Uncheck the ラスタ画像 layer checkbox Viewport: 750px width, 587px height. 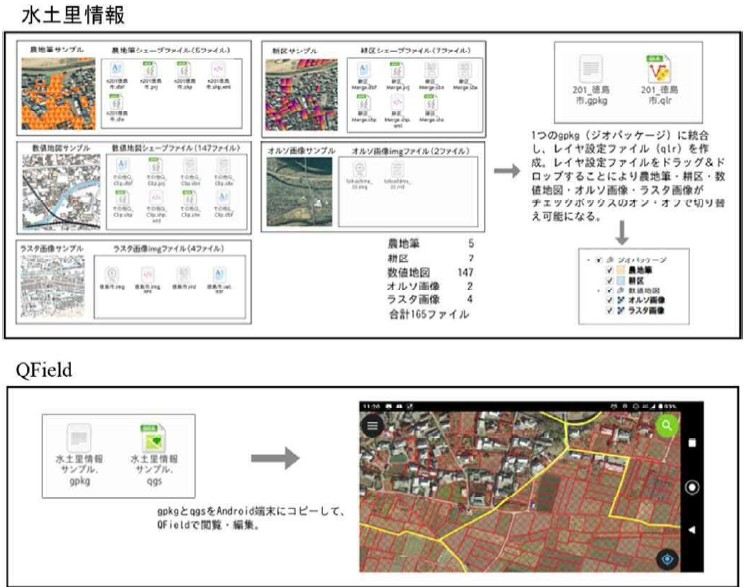pos(609,310)
